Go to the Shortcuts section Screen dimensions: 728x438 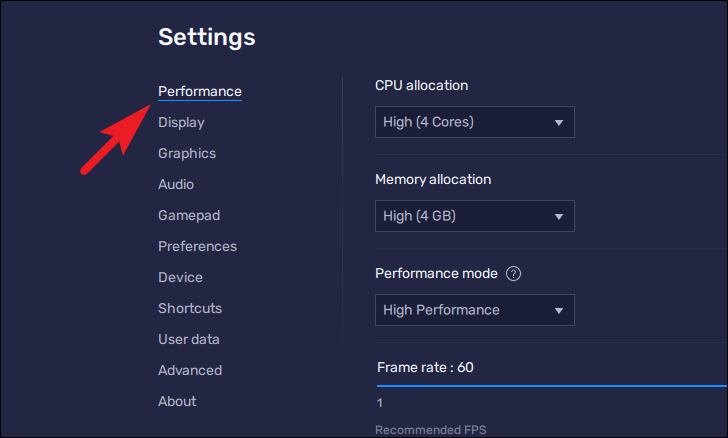point(190,309)
